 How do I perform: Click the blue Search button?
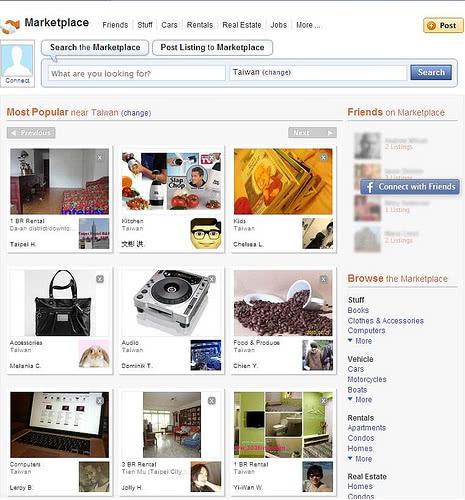point(431,72)
